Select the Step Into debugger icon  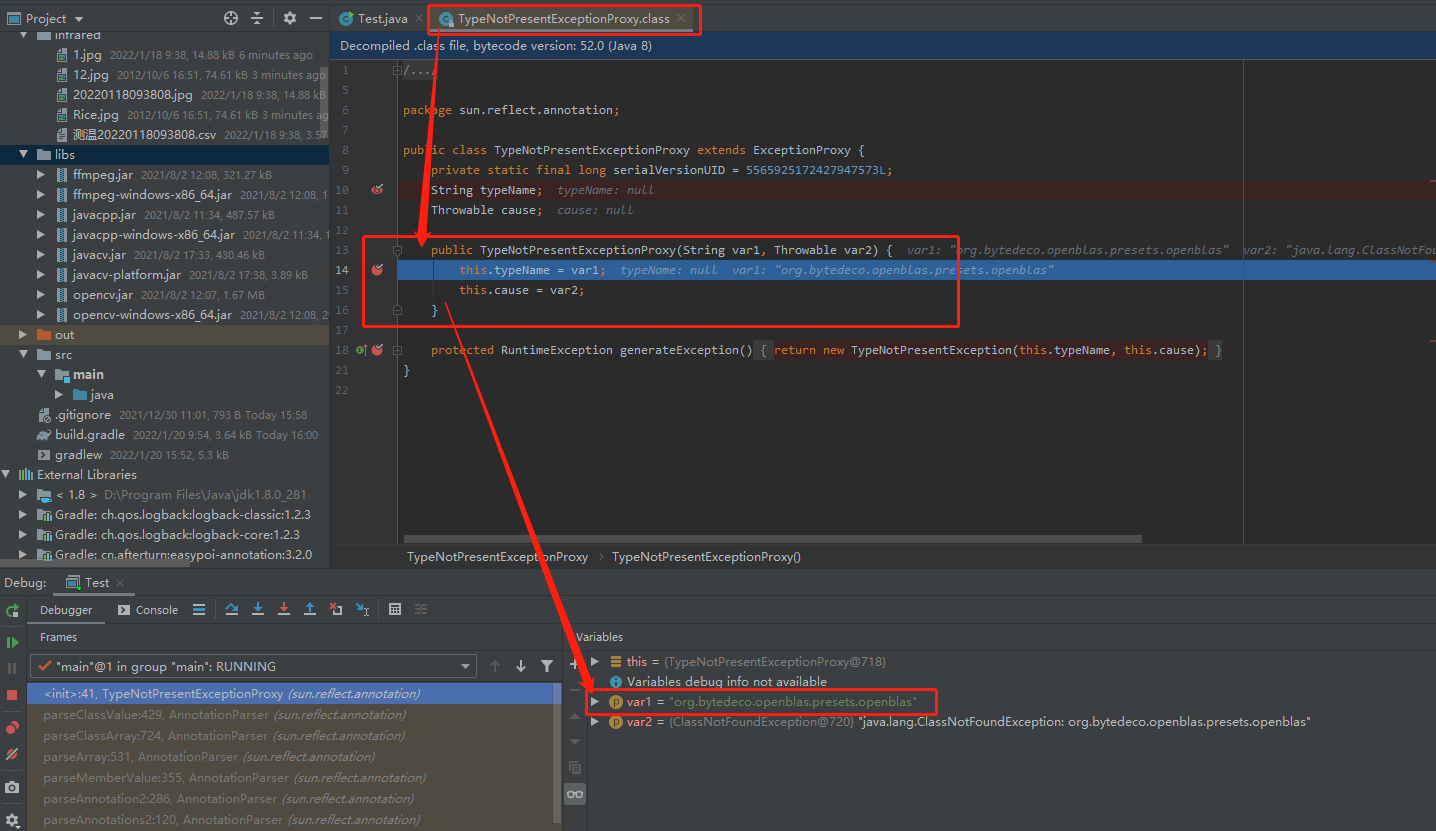[258, 609]
